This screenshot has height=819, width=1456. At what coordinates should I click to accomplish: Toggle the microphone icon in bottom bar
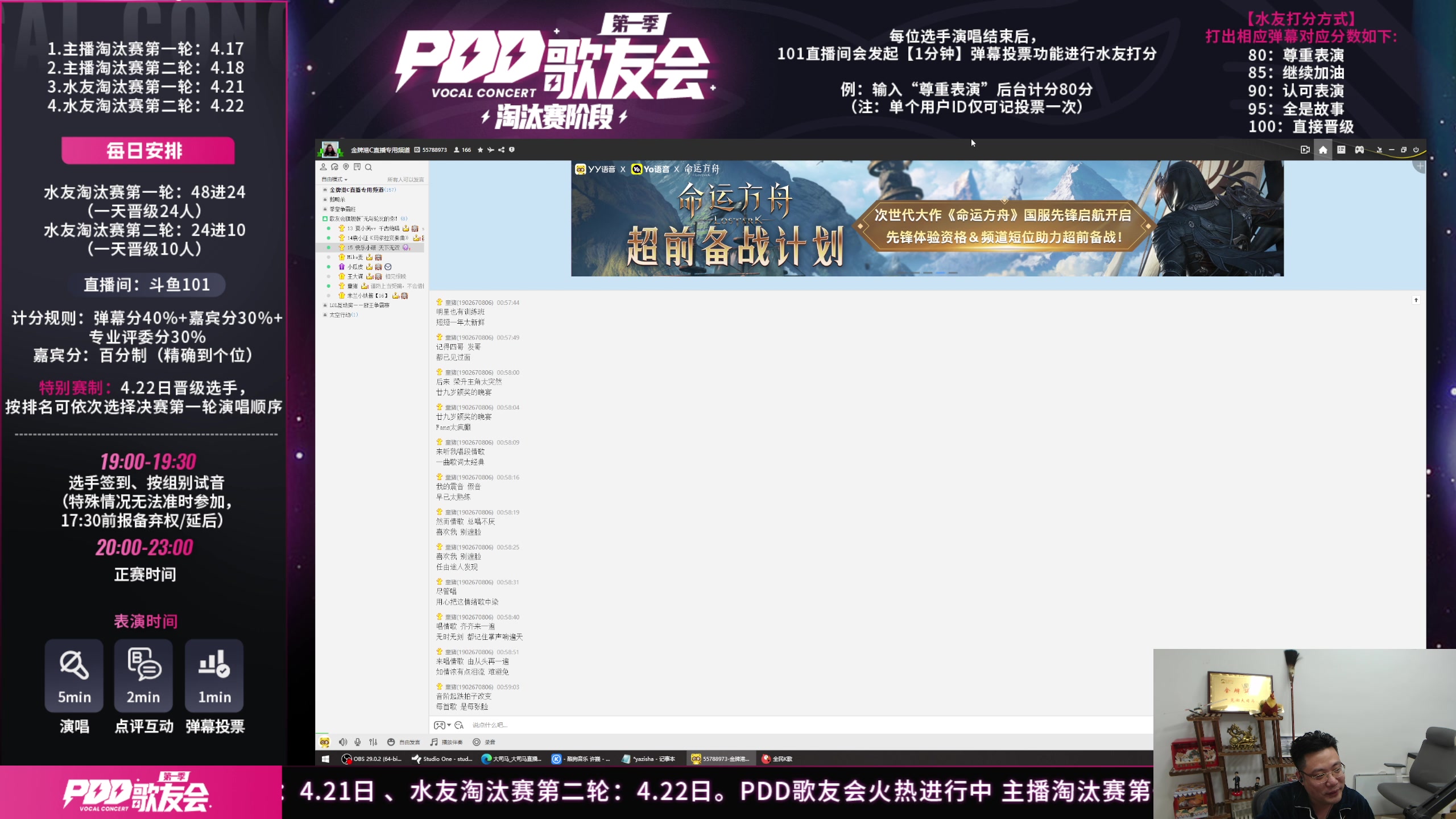pyautogui.click(x=358, y=742)
